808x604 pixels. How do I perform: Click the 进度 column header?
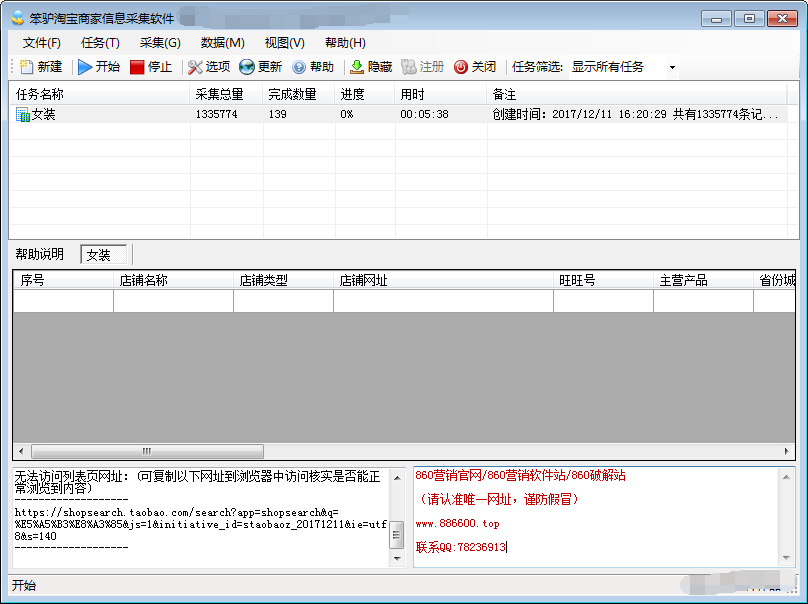(365, 94)
